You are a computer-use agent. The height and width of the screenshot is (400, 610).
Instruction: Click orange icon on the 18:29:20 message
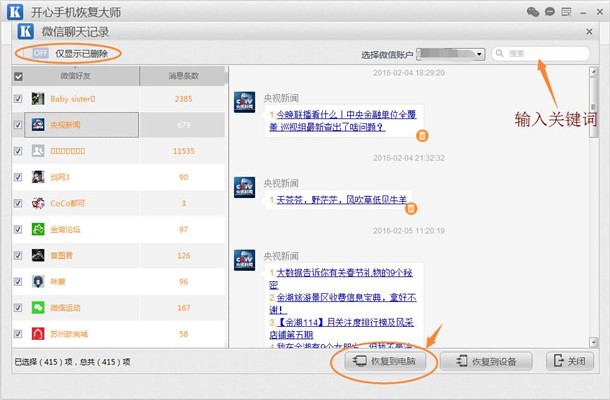pos(422,136)
